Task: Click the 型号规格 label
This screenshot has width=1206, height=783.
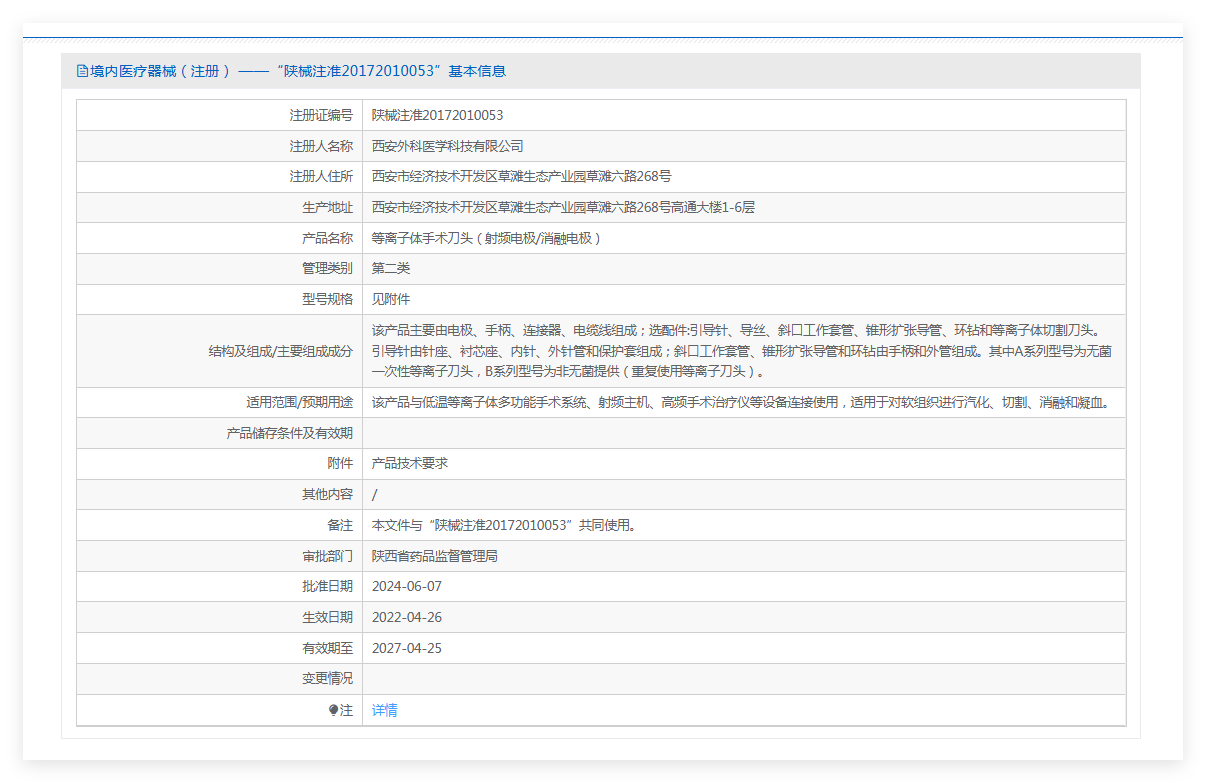Action: tap(327, 299)
